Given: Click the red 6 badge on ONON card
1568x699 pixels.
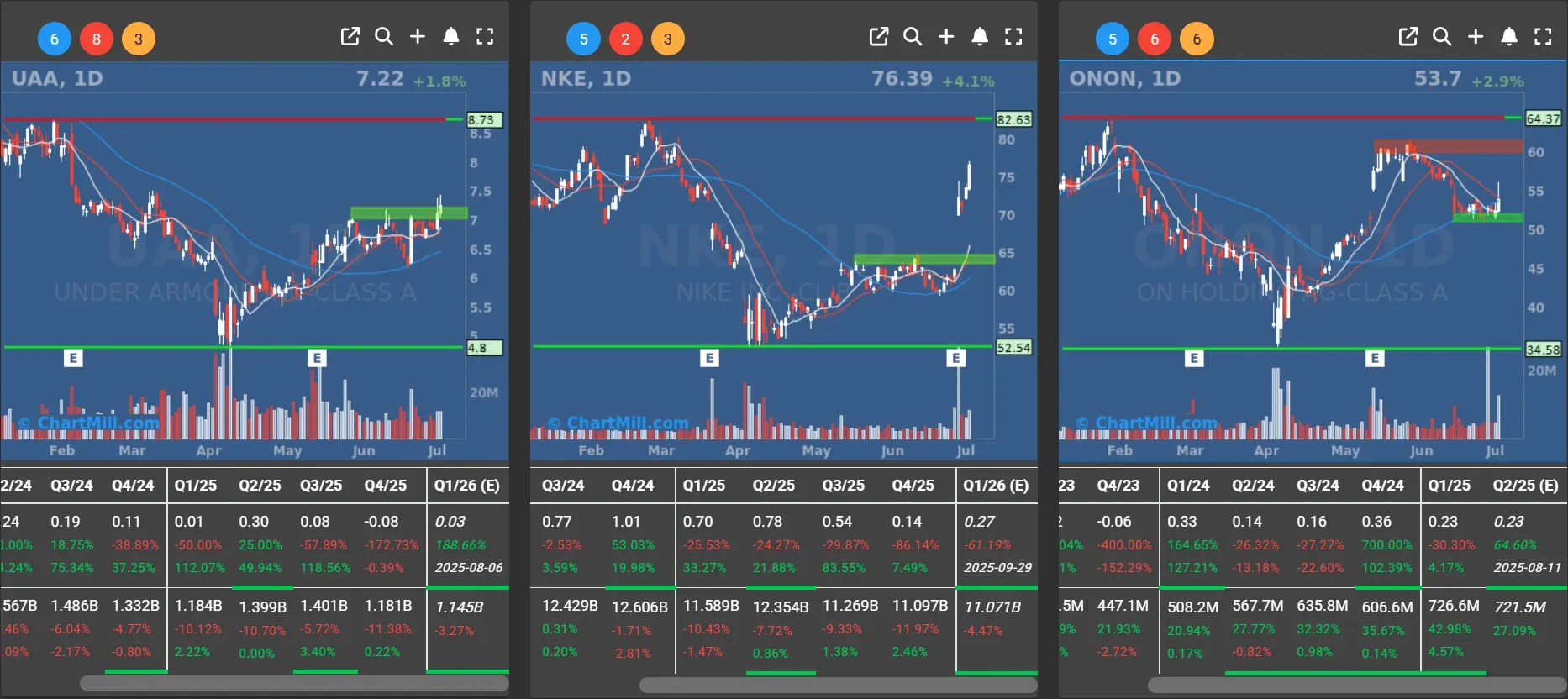Looking at the screenshot, I should pos(1155,39).
